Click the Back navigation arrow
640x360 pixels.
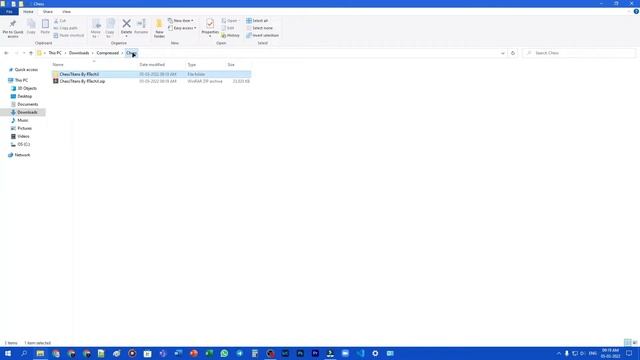pyautogui.click(x=6, y=53)
